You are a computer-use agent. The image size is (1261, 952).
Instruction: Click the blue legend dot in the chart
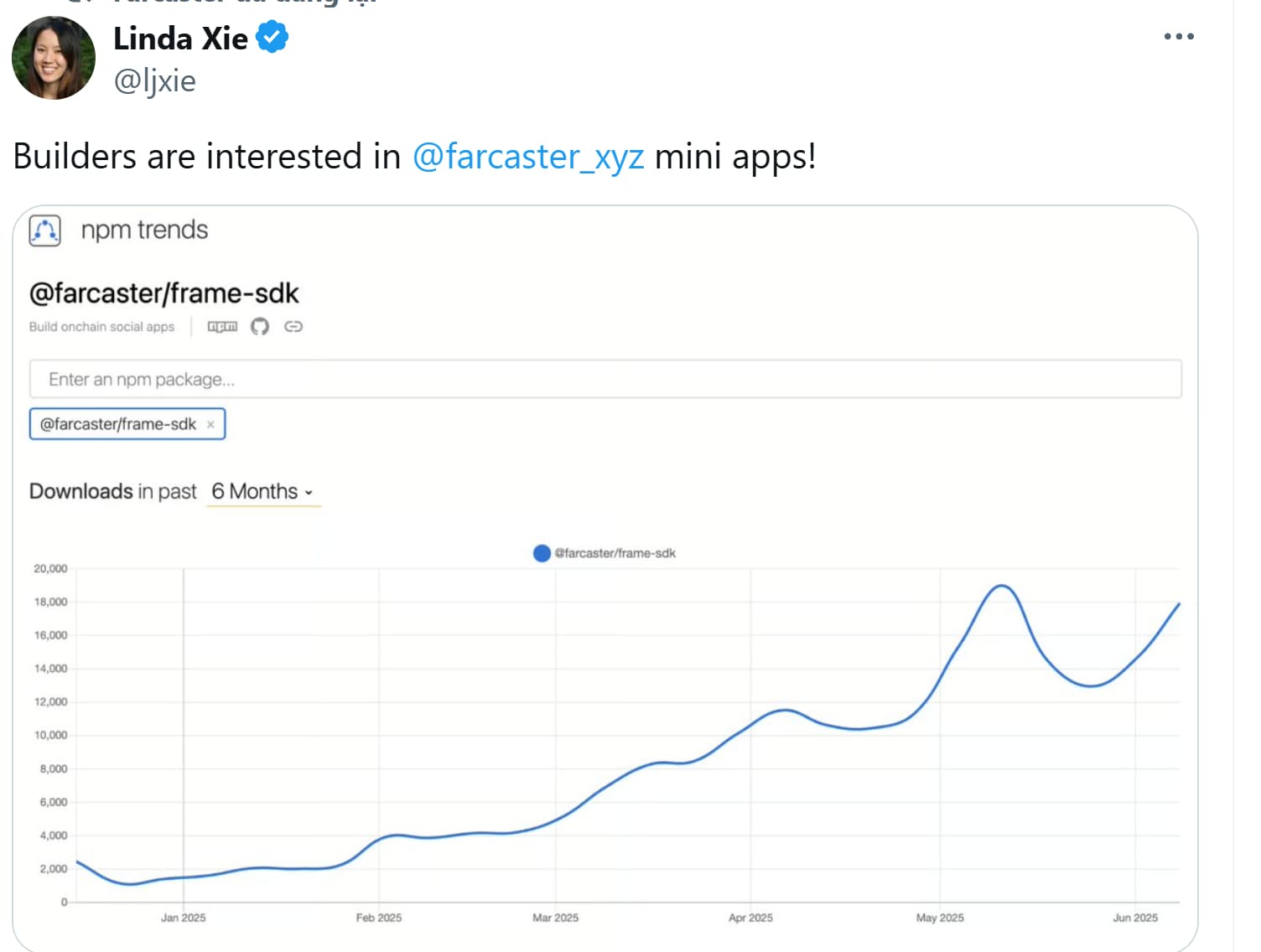pyautogui.click(x=542, y=553)
